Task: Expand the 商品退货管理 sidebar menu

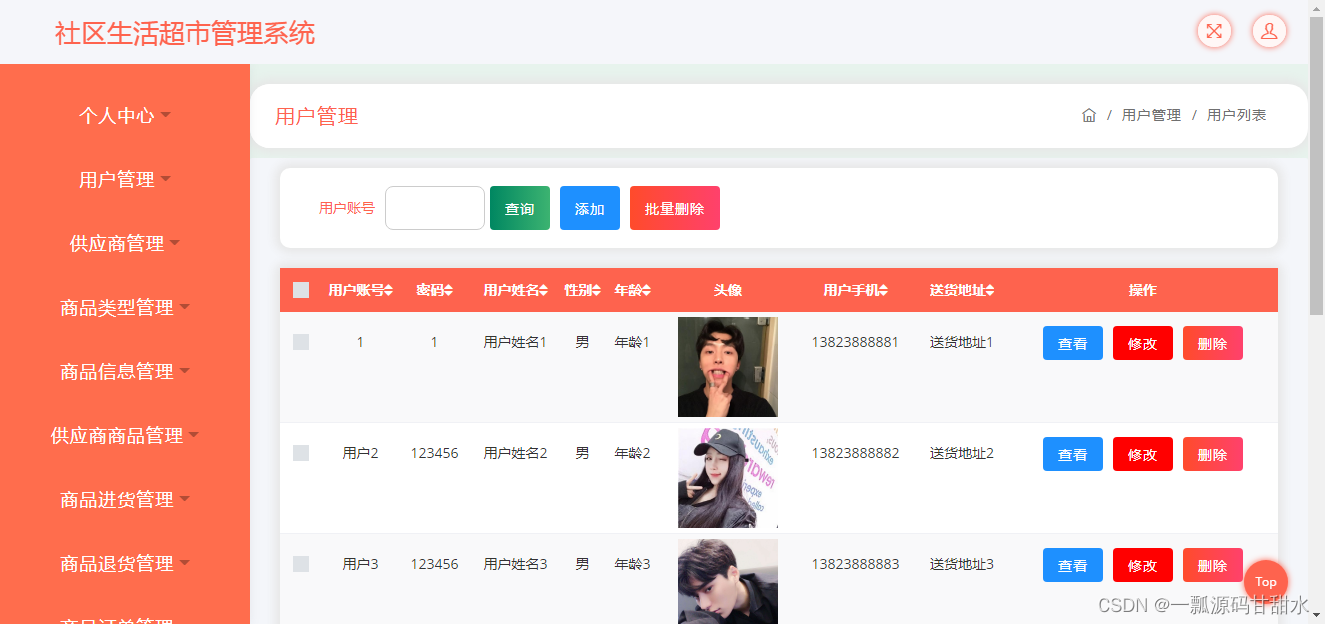Action: [125, 564]
